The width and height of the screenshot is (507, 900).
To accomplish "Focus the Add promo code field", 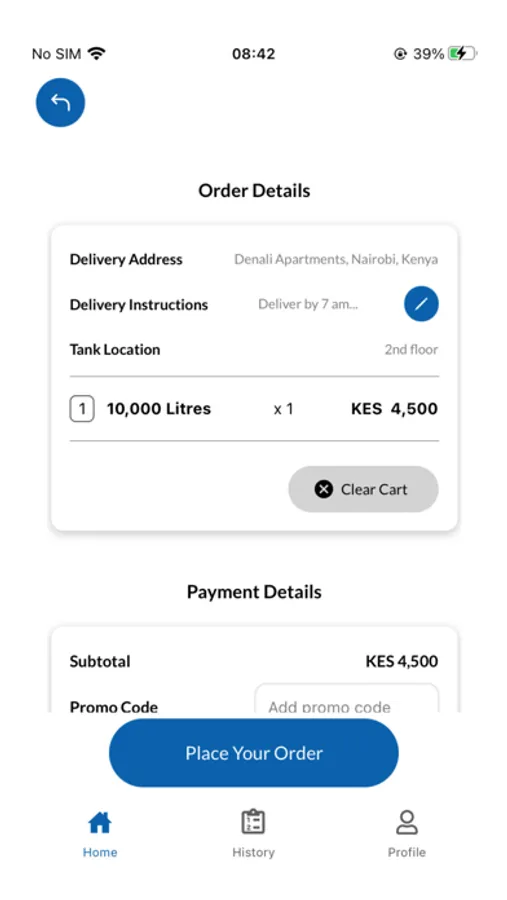I will pyautogui.click(x=347, y=700).
